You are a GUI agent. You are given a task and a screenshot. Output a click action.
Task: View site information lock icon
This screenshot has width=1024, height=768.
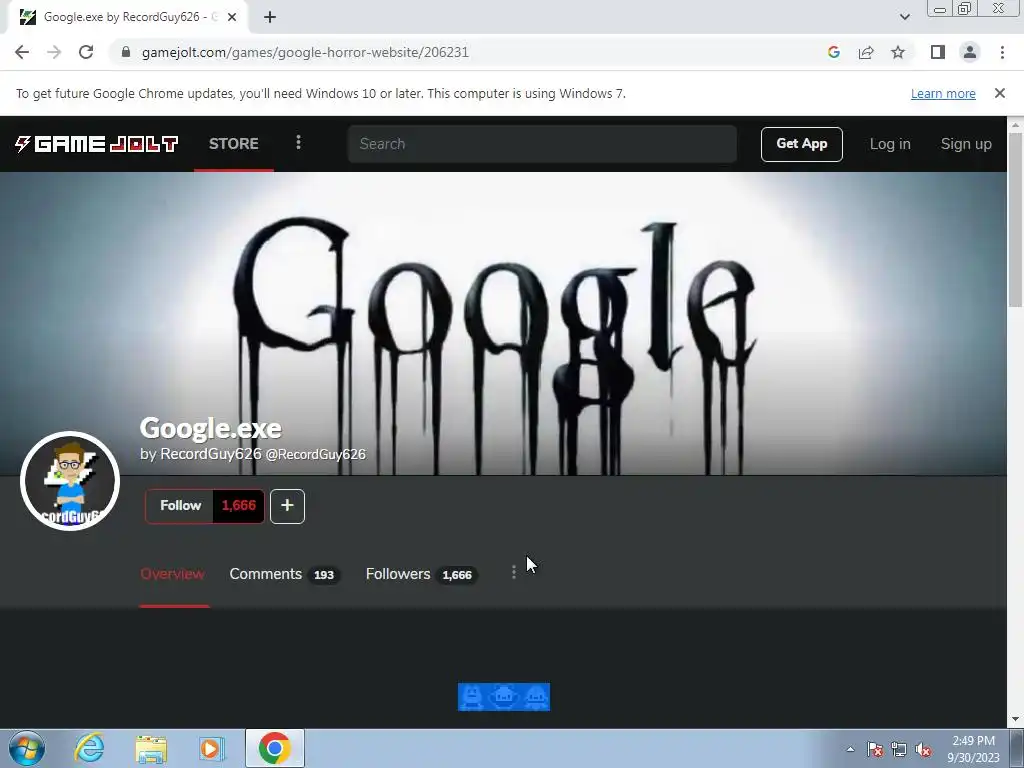click(x=126, y=52)
